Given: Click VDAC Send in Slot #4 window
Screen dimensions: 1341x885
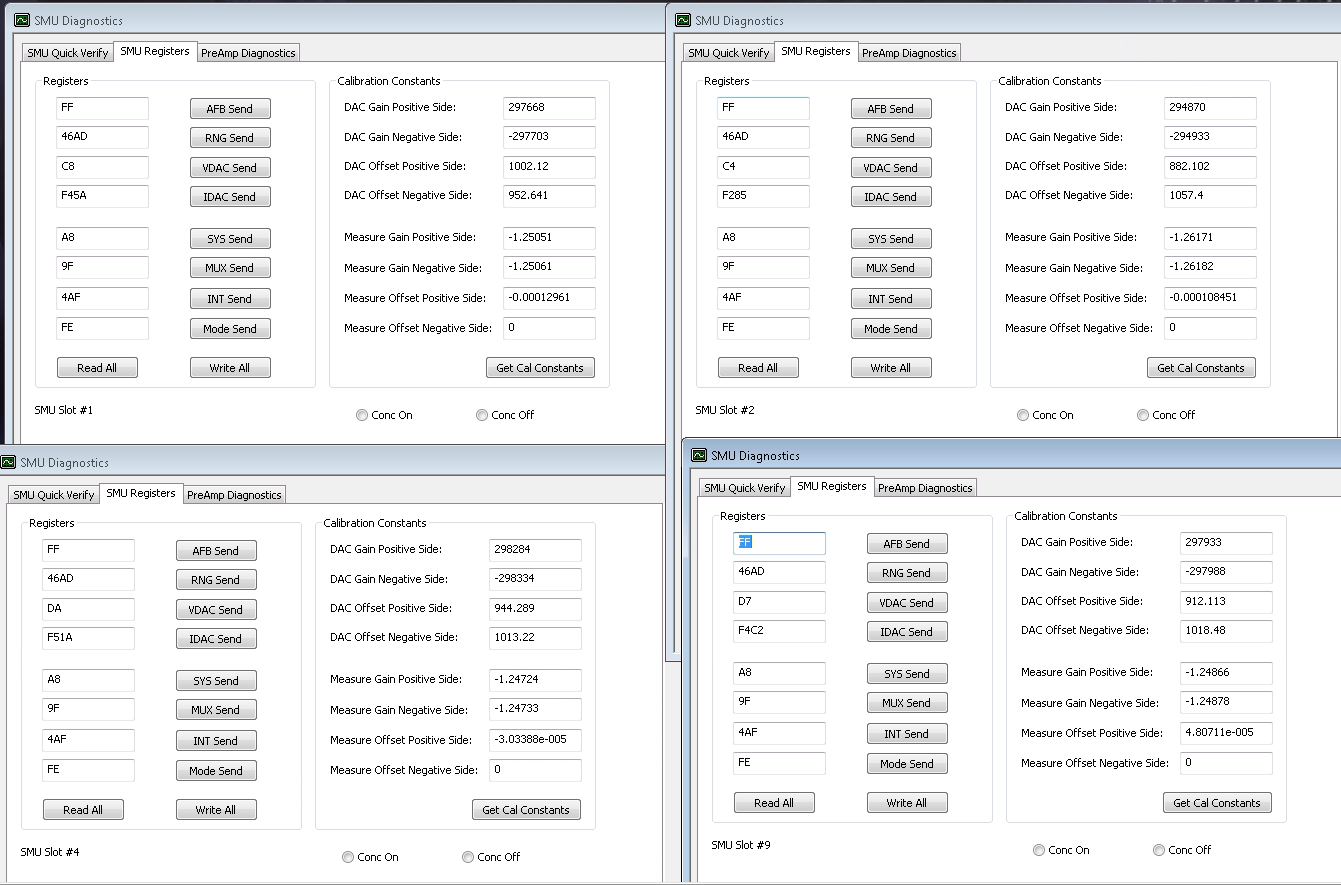Looking at the screenshot, I should pos(216,610).
